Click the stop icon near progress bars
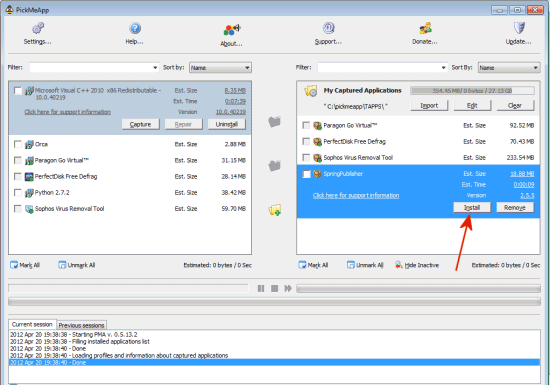Image resolution: width=550 pixels, height=385 pixels. point(274,288)
